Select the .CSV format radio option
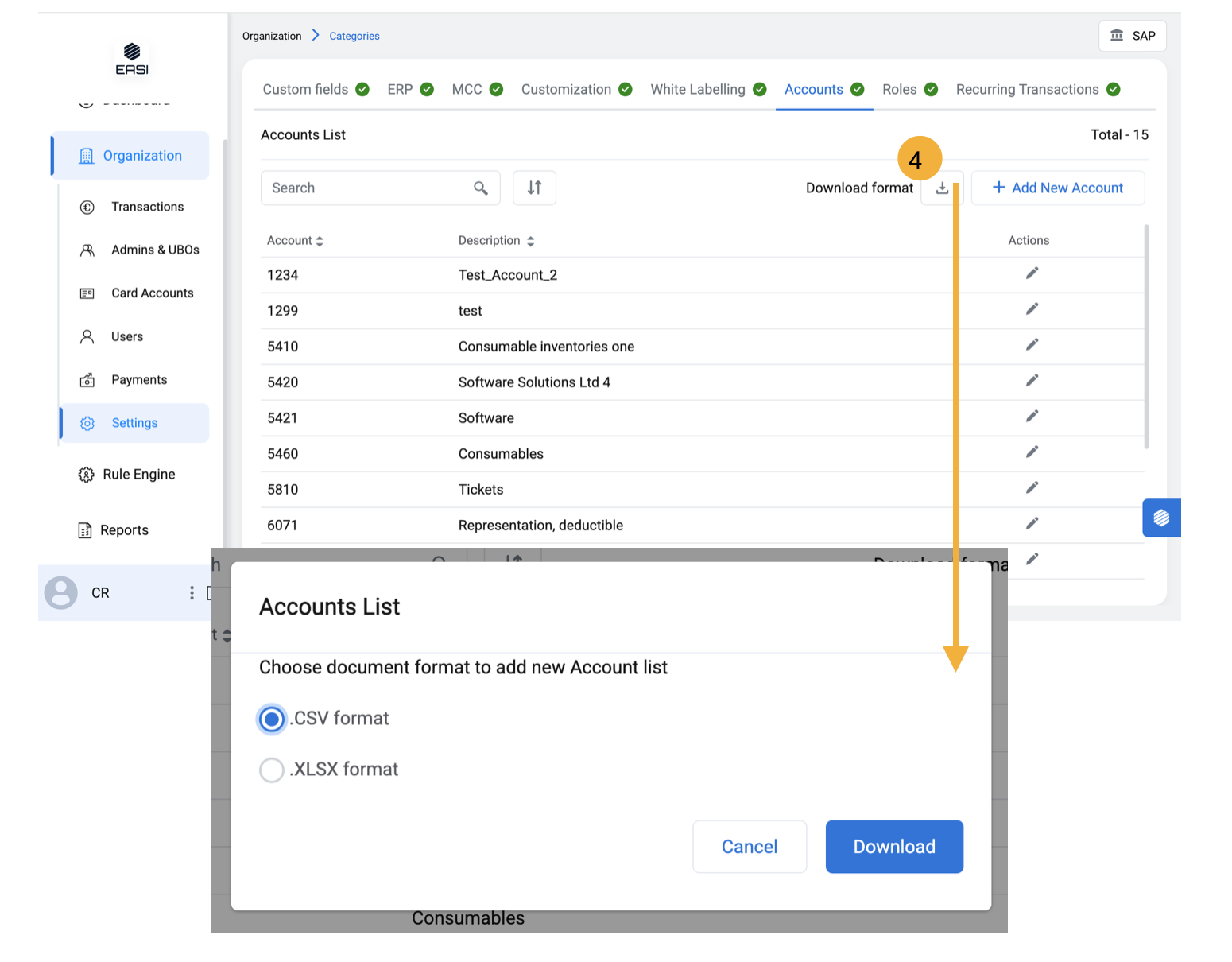 pyautogui.click(x=272, y=720)
